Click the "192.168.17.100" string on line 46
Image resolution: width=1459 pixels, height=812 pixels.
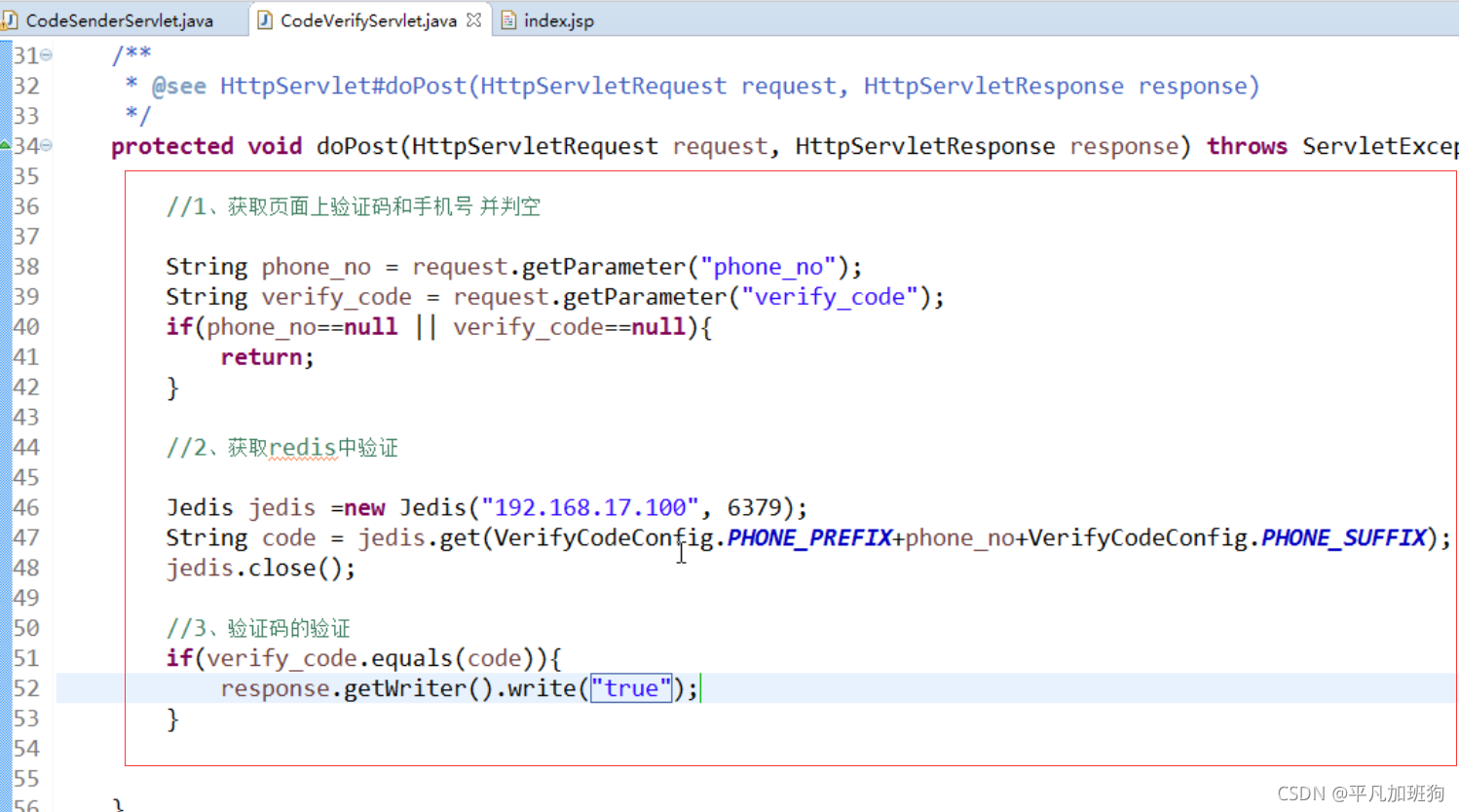[590, 507]
